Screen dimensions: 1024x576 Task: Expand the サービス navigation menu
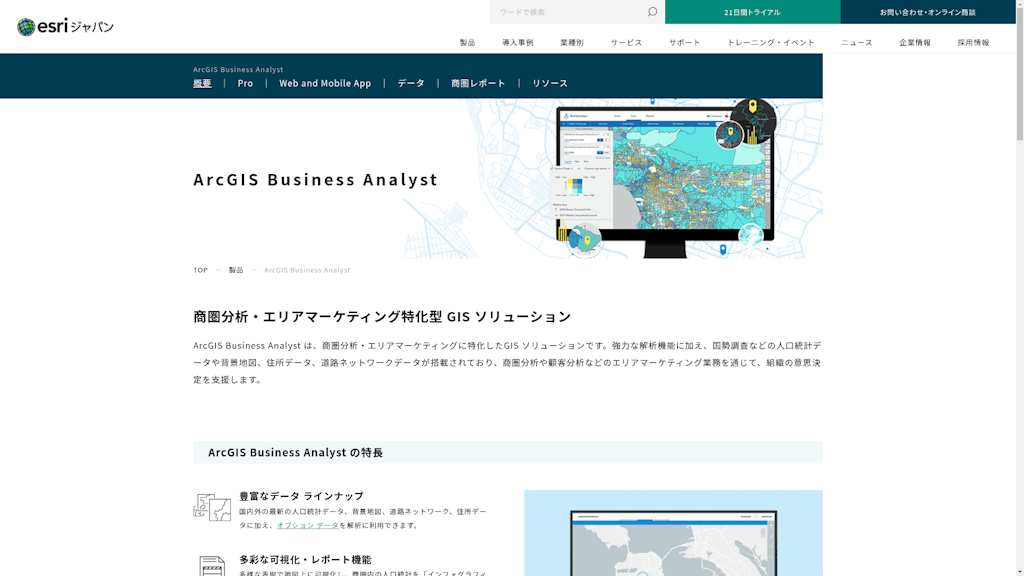coord(626,43)
